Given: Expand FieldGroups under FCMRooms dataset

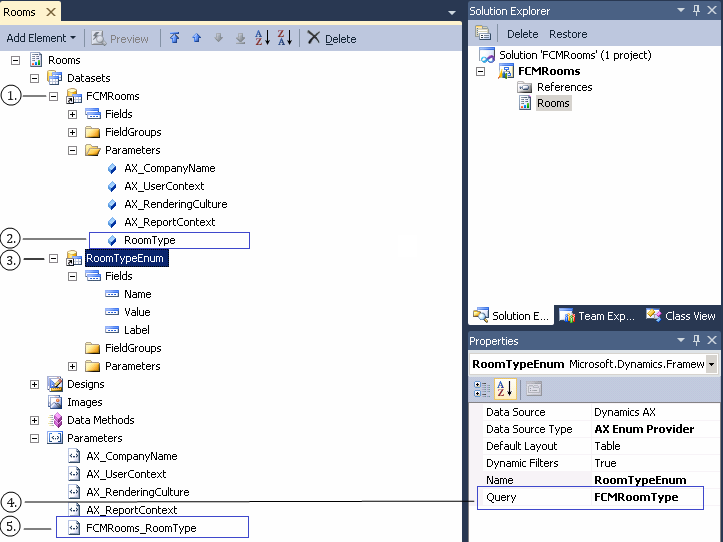Looking at the screenshot, I should point(72,132).
